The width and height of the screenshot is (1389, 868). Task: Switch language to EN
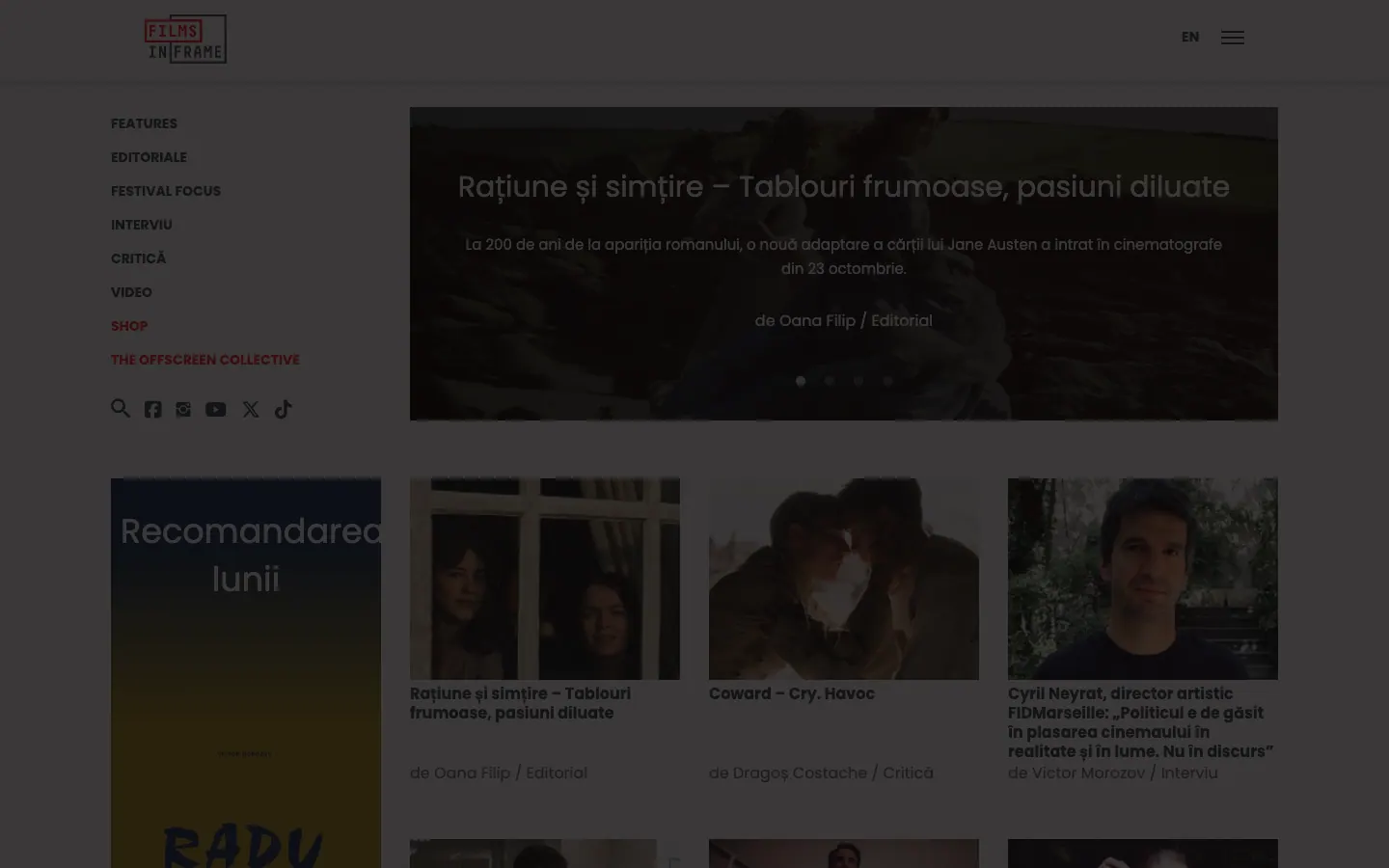1190,37
